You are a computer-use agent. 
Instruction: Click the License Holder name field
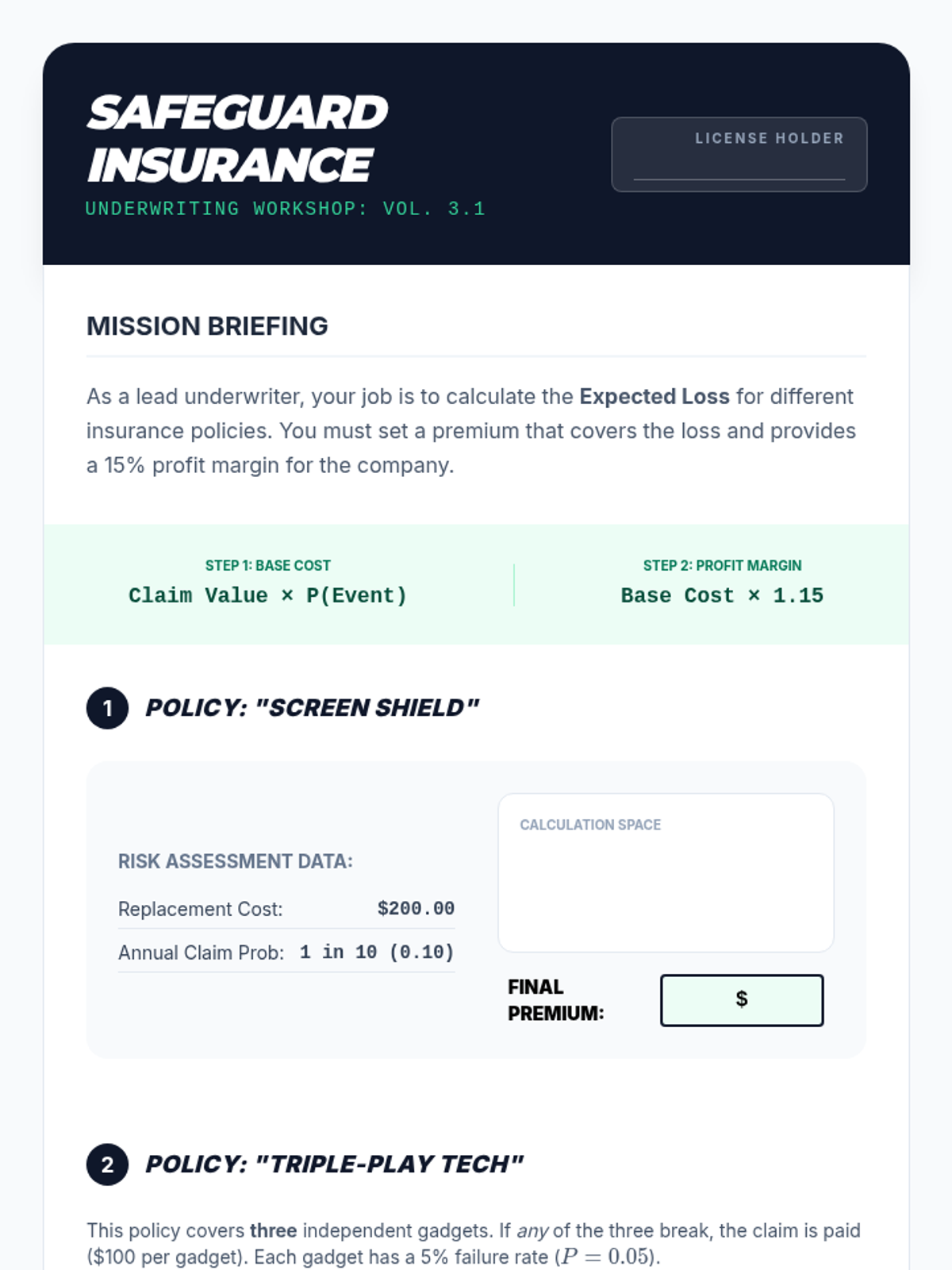click(x=739, y=165)
